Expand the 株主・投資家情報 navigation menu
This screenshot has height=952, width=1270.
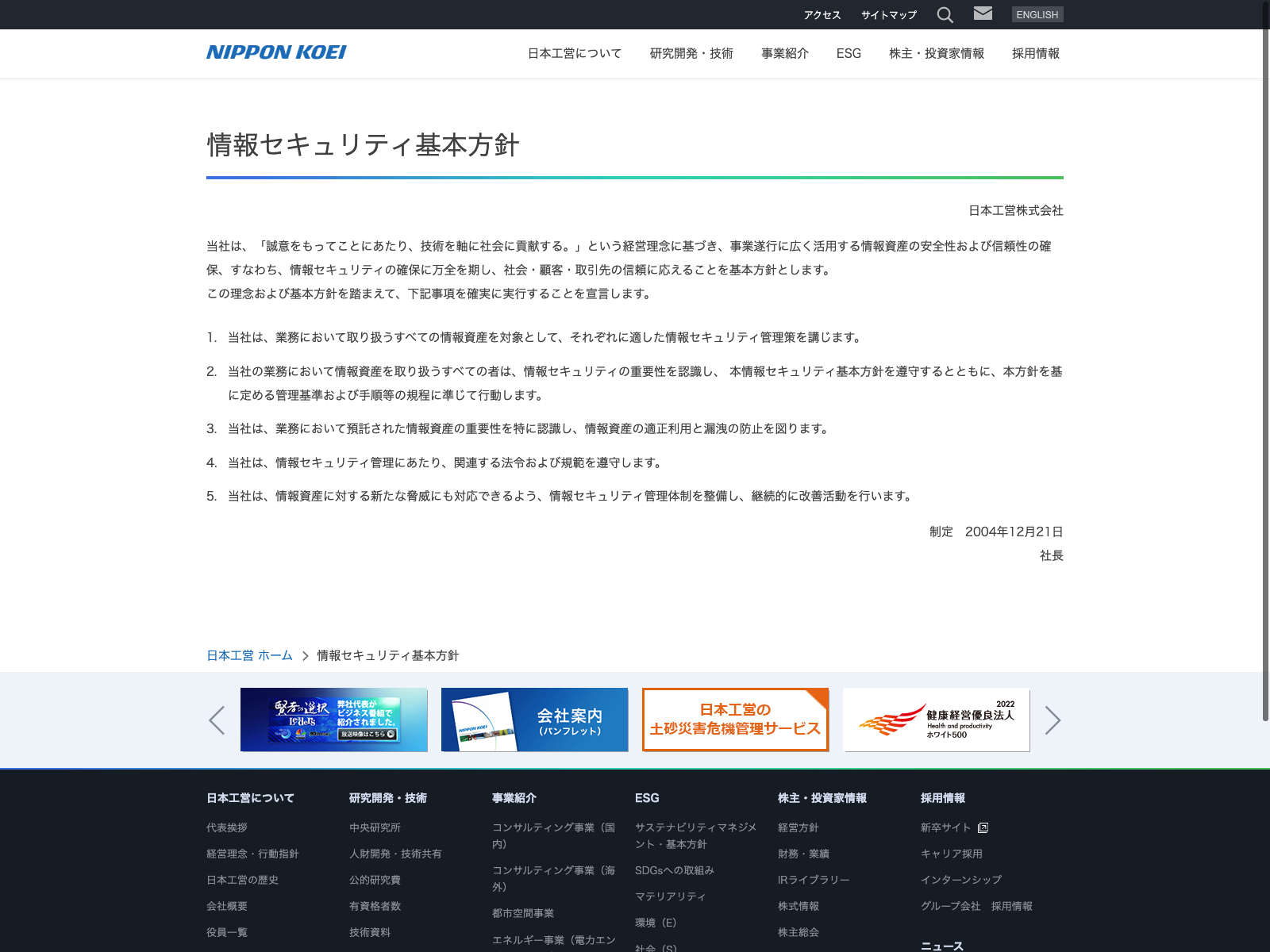point(937,53)
